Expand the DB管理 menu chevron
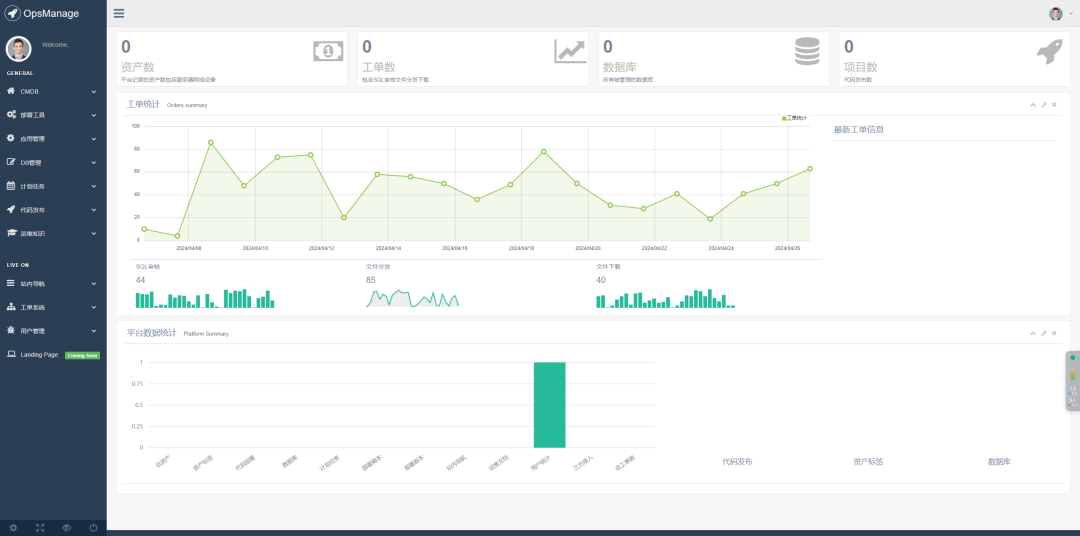1080x536 pixels. (x=94, y=162)
